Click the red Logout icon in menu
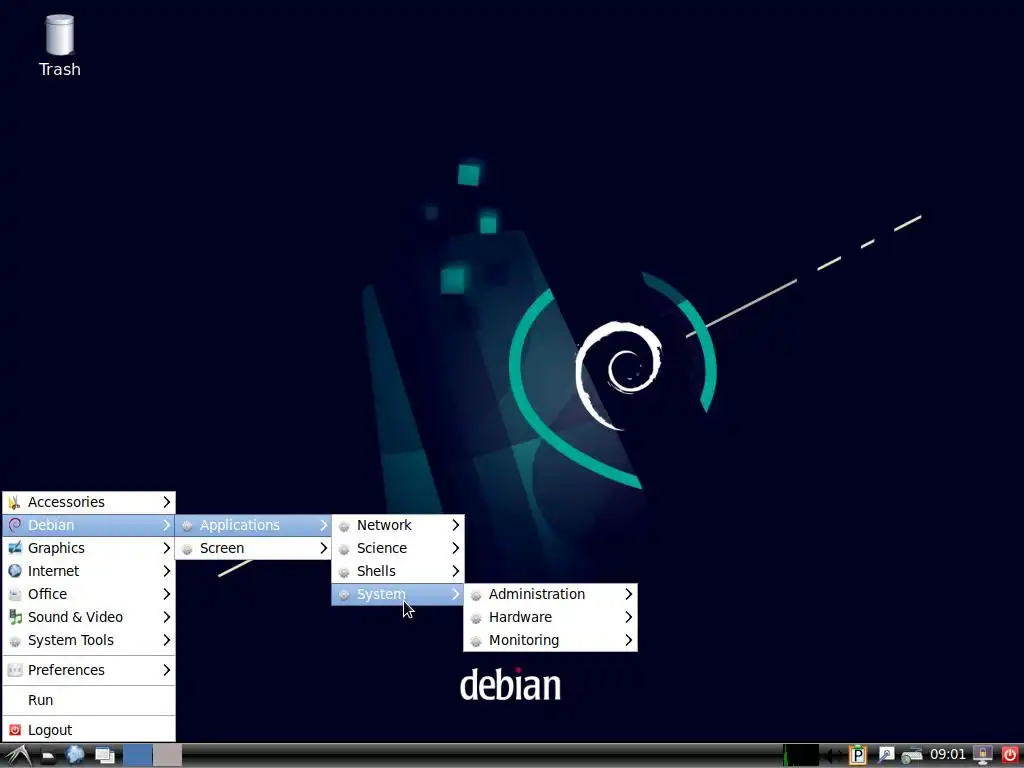Screen dimensions: 1024x768 (15, 730)
